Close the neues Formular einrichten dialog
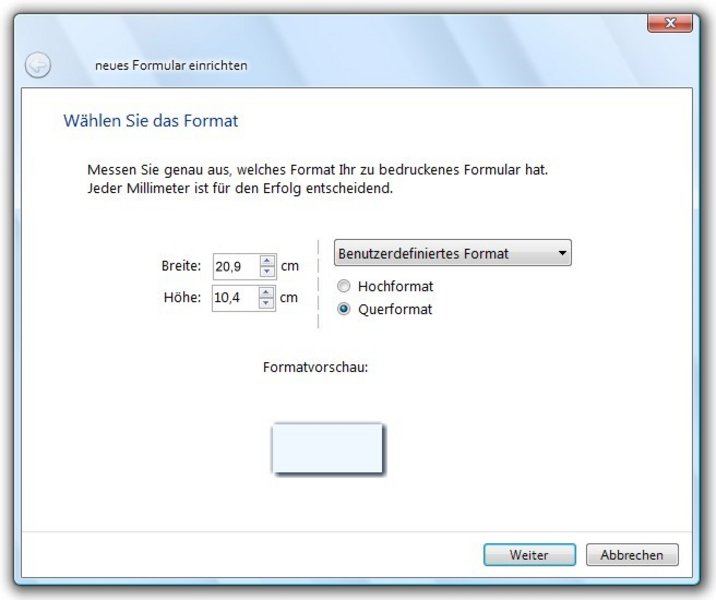 click(x=670, y=23)
